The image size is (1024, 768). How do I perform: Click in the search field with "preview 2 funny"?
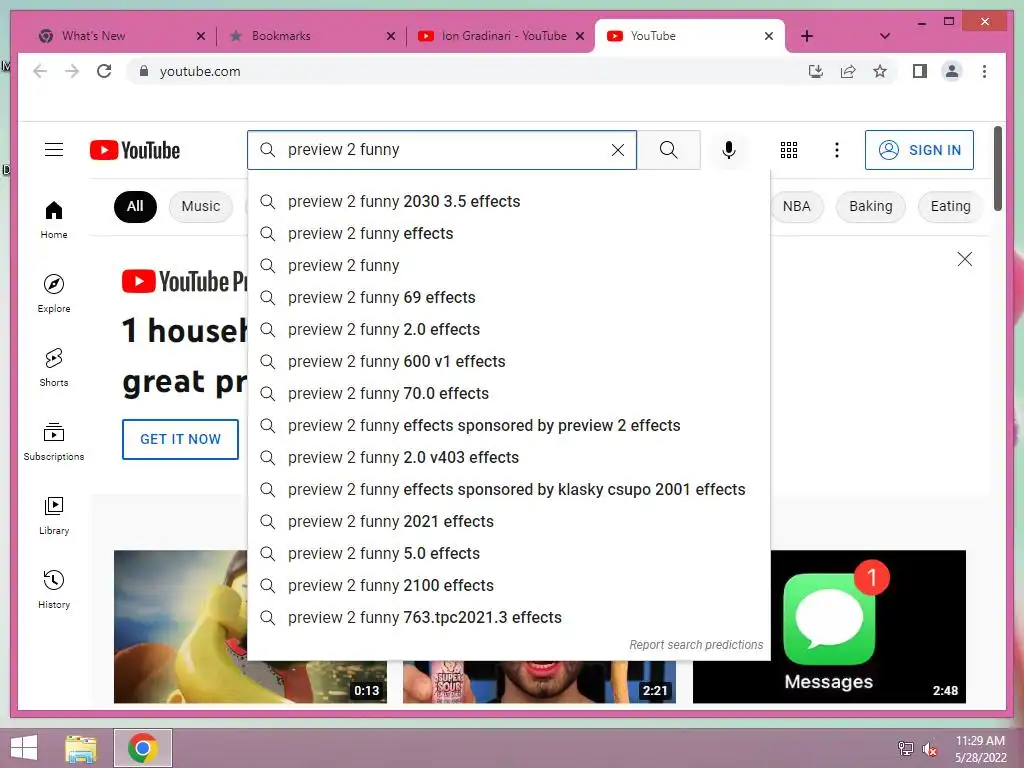441,150
